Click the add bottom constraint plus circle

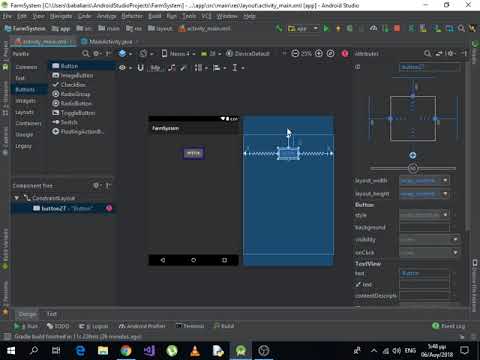tap(413, 155)
